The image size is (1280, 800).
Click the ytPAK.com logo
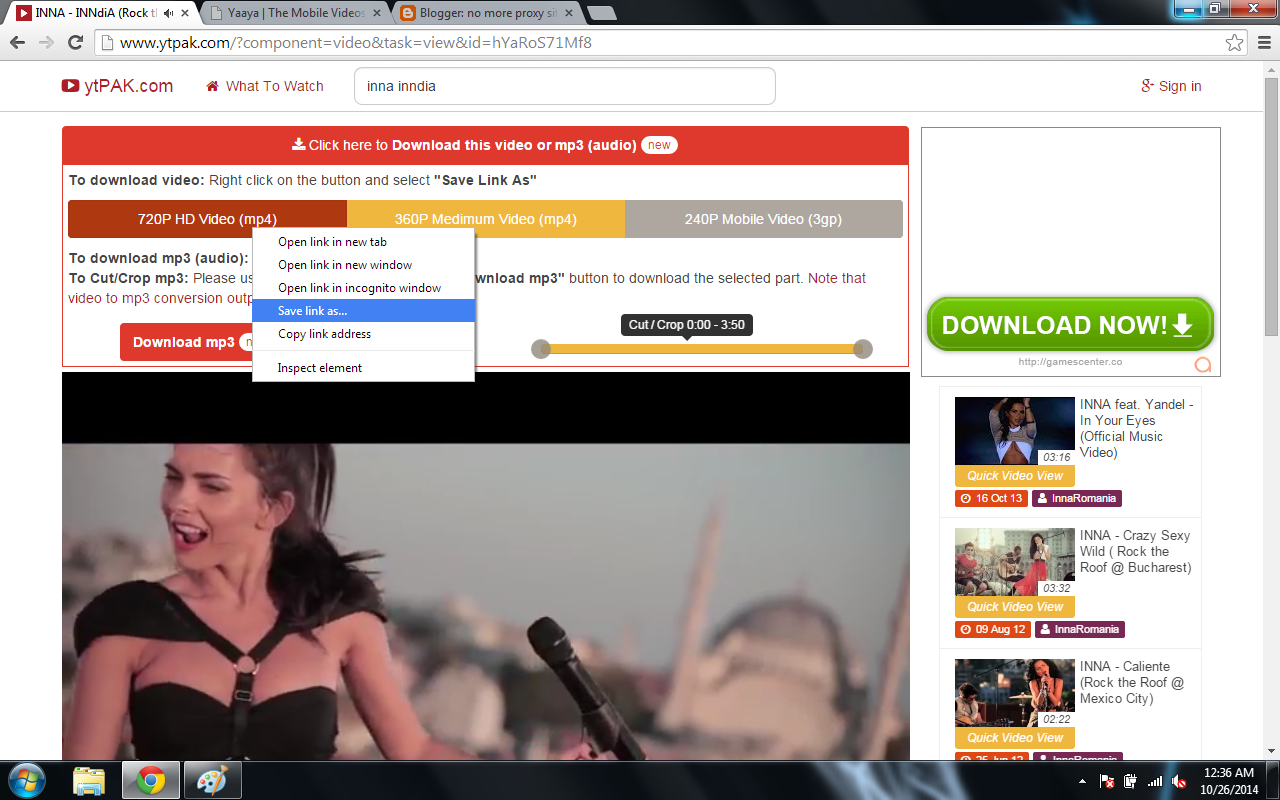click(x=117, y=86)
